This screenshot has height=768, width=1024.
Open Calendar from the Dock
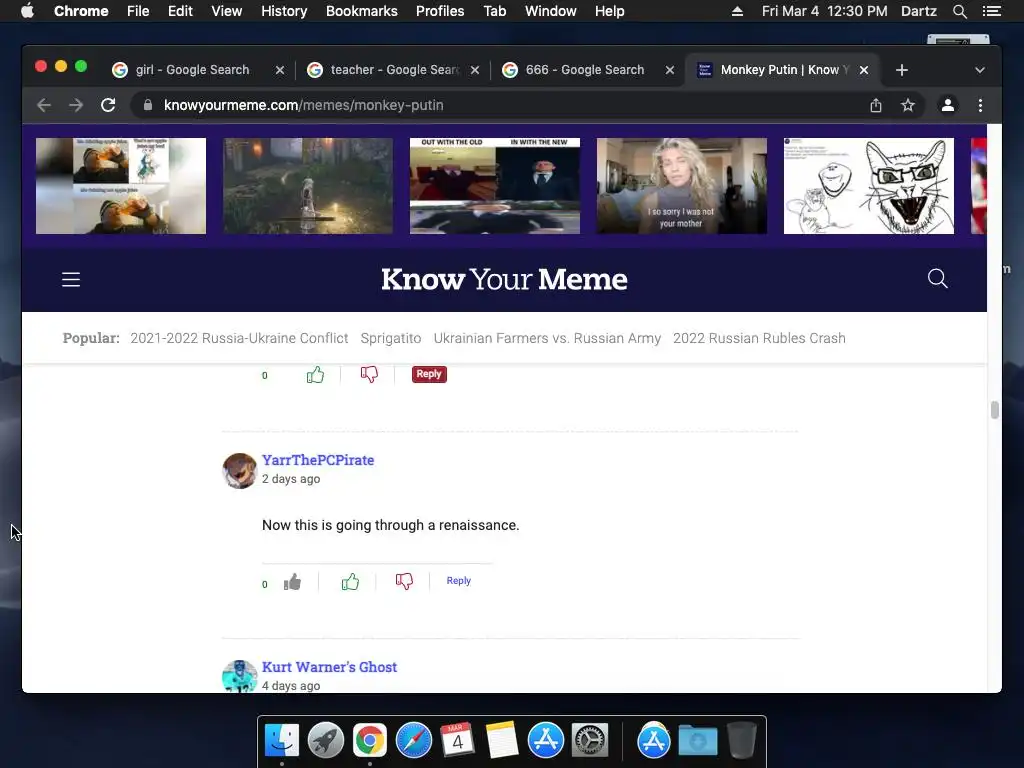(458, 741)
